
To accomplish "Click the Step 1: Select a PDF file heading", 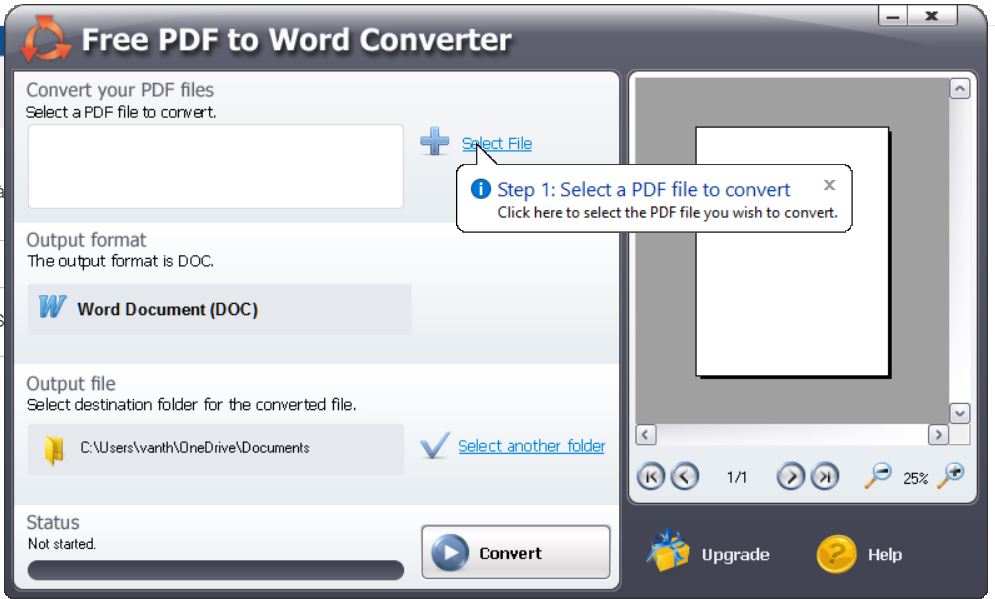I will pos(643,189).
